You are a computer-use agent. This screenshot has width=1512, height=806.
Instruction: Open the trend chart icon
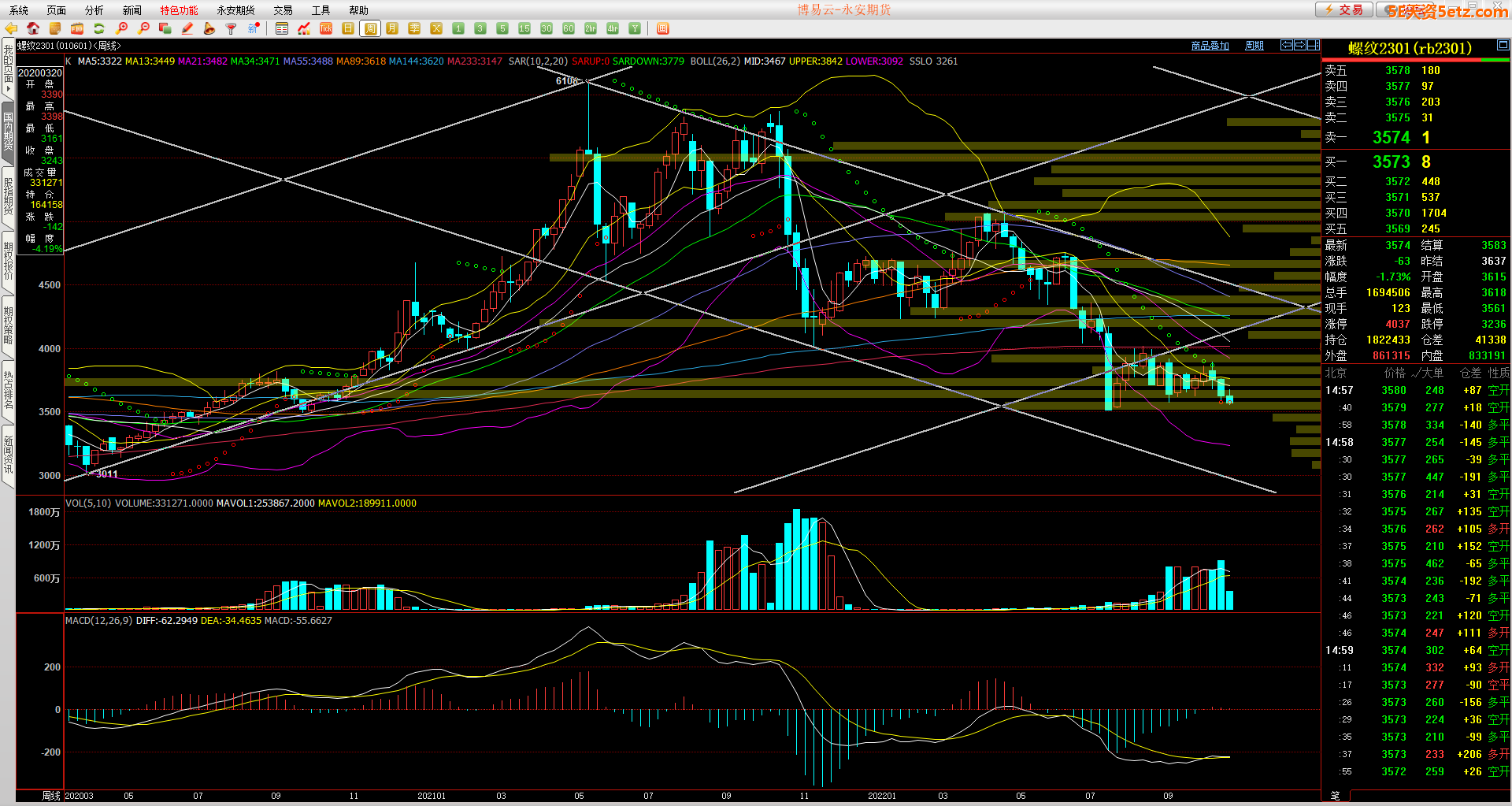304,28
